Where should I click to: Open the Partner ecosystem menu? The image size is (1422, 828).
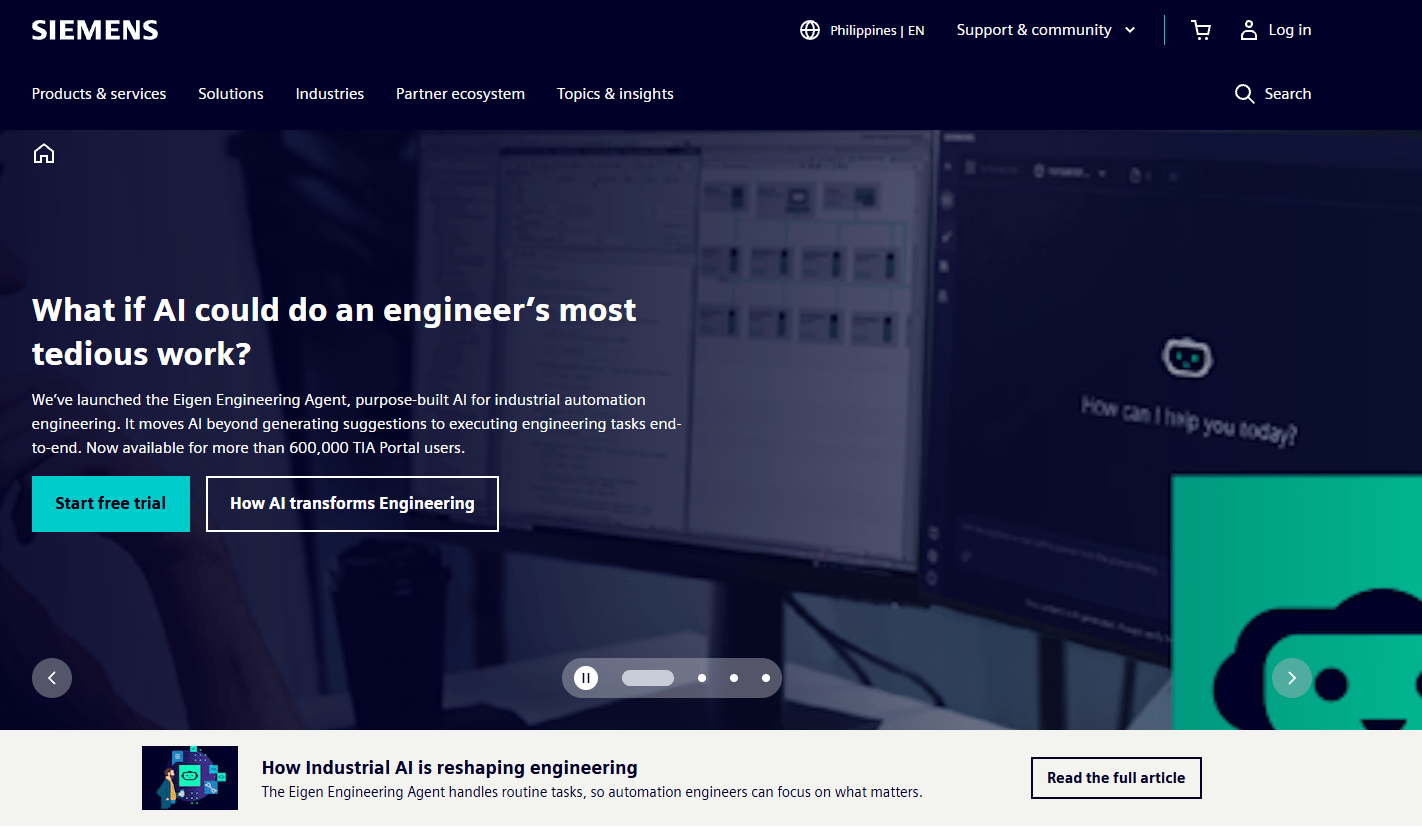(x=460, y=94)
